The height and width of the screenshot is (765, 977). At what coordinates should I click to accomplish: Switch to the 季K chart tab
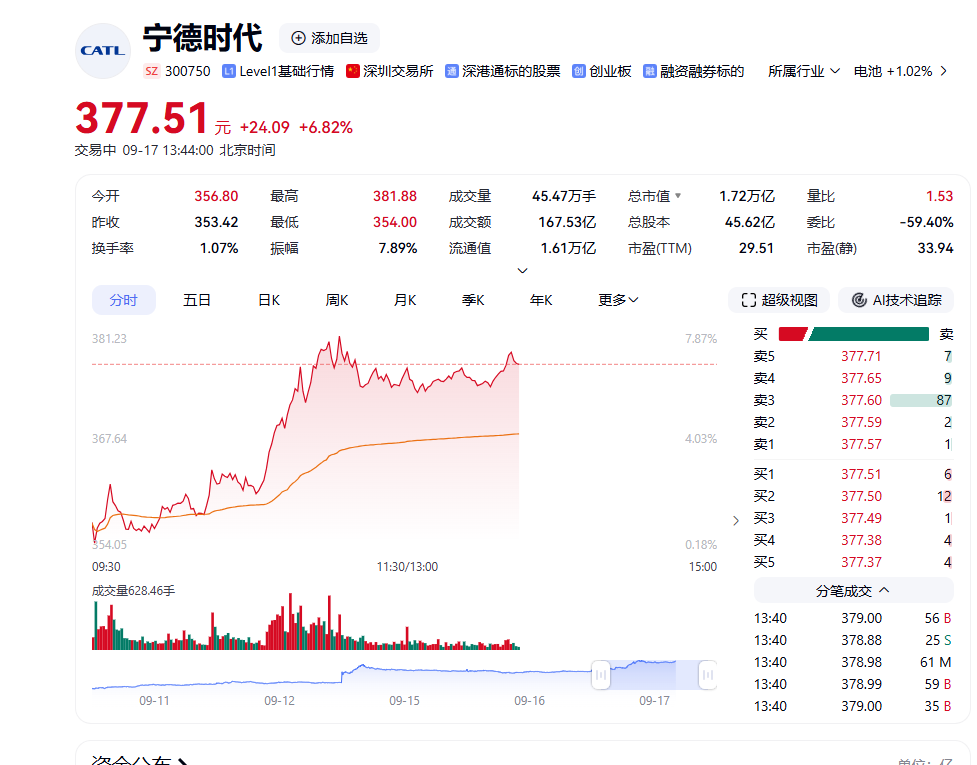[473, 300]
